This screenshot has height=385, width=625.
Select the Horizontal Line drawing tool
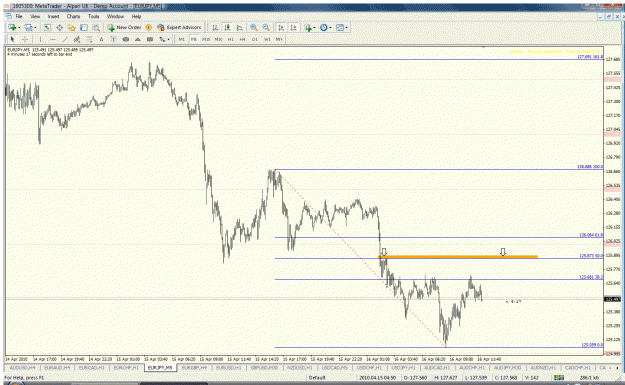pos(53,39)
